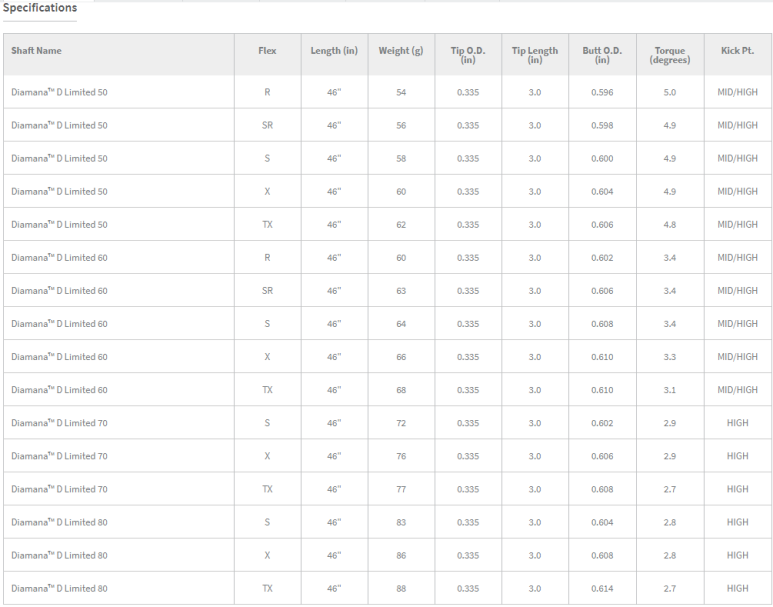This screenshot has height=607, width=773.
Task: Select weight value 76
Action: tap(401, 456)
